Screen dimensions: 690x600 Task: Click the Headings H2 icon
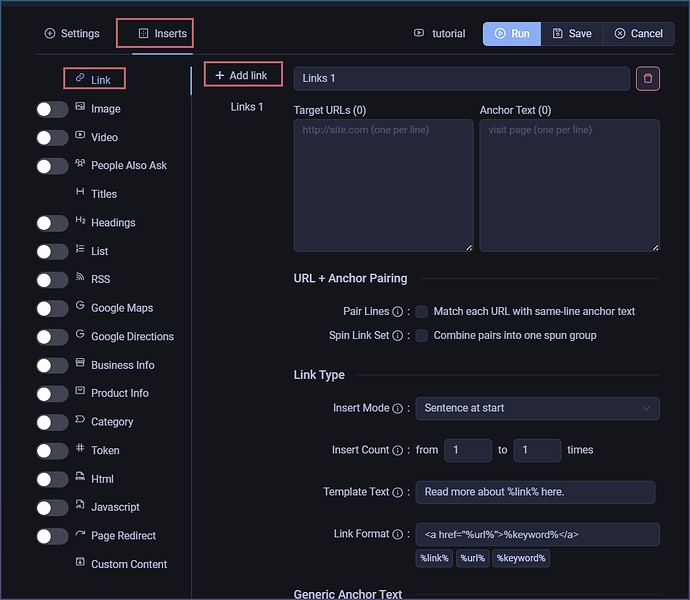tap(80, 220)
